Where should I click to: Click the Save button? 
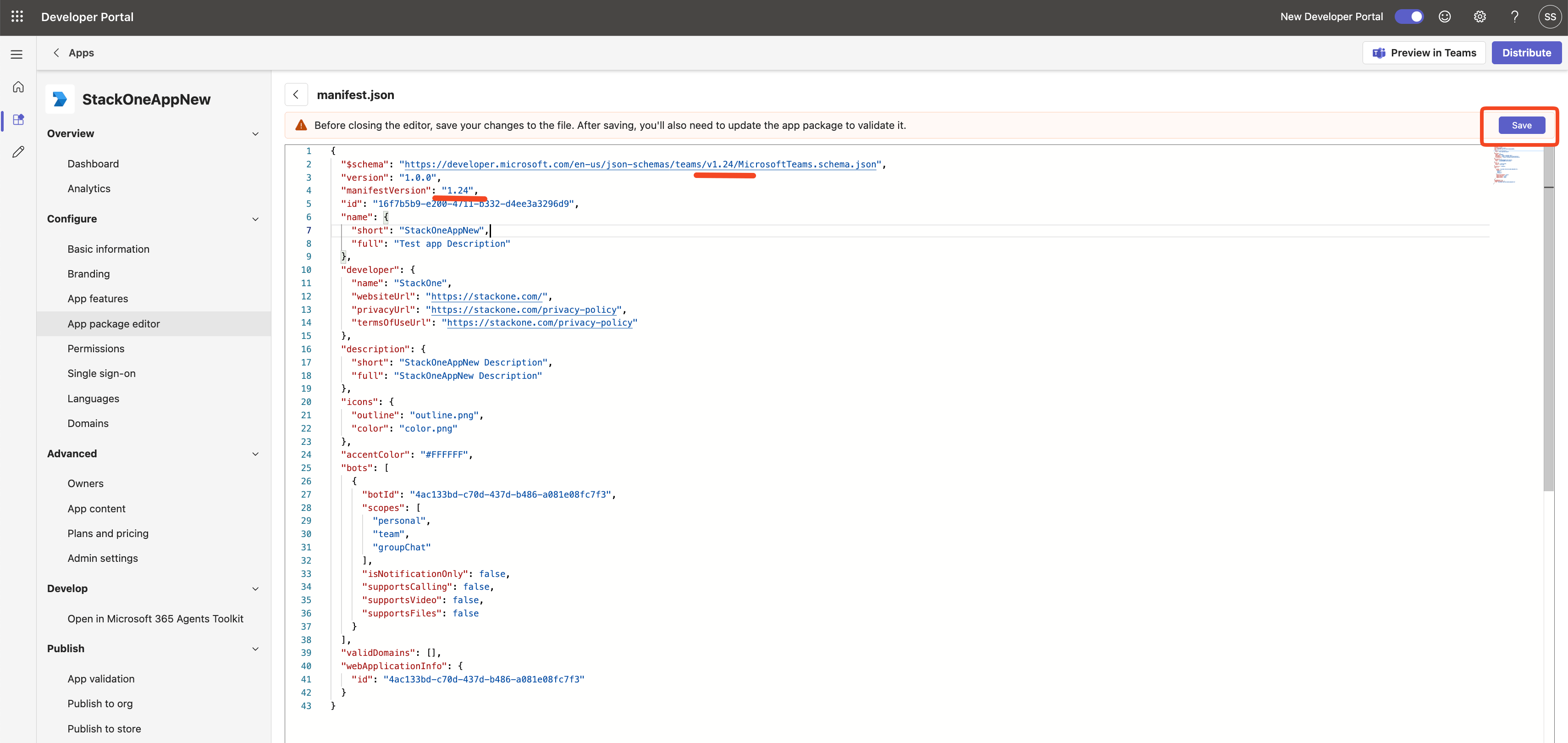click(x=1521, y=125)
